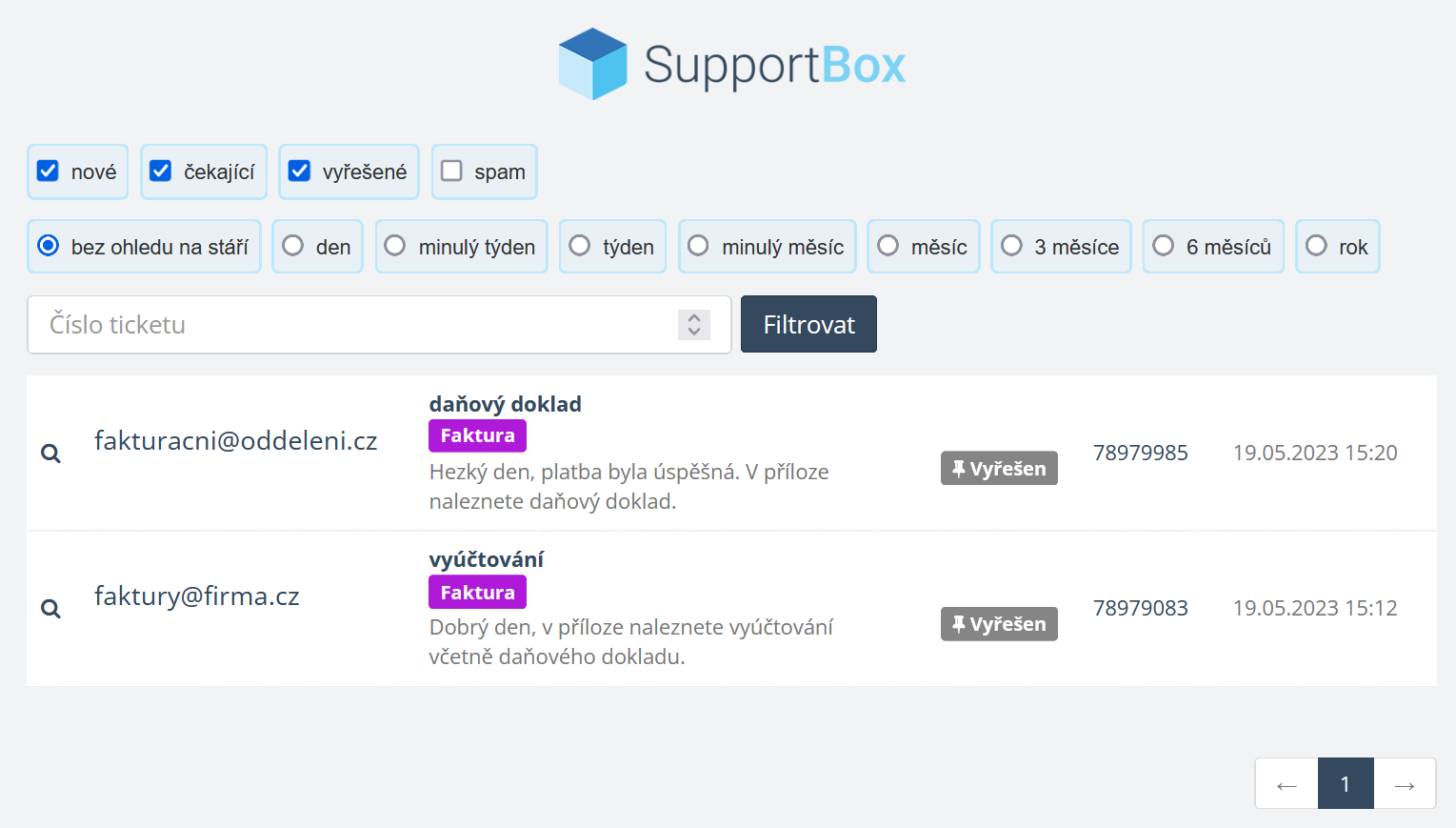The height and width of the screenshot is (828, 1456).
Task: Click sender fakturacni@oddeleni.cz
Action: [x=235, y=440]
